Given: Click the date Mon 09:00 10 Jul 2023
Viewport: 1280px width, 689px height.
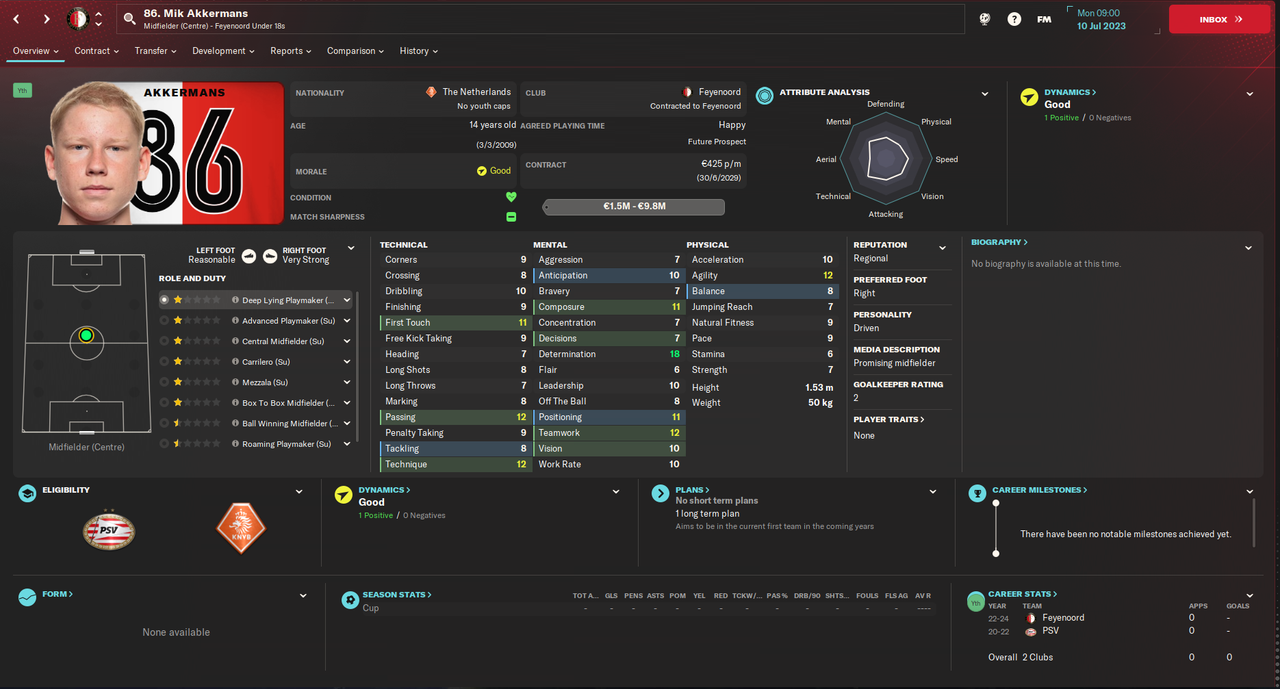Looking at the screenshot, I should click(1100, 19).
